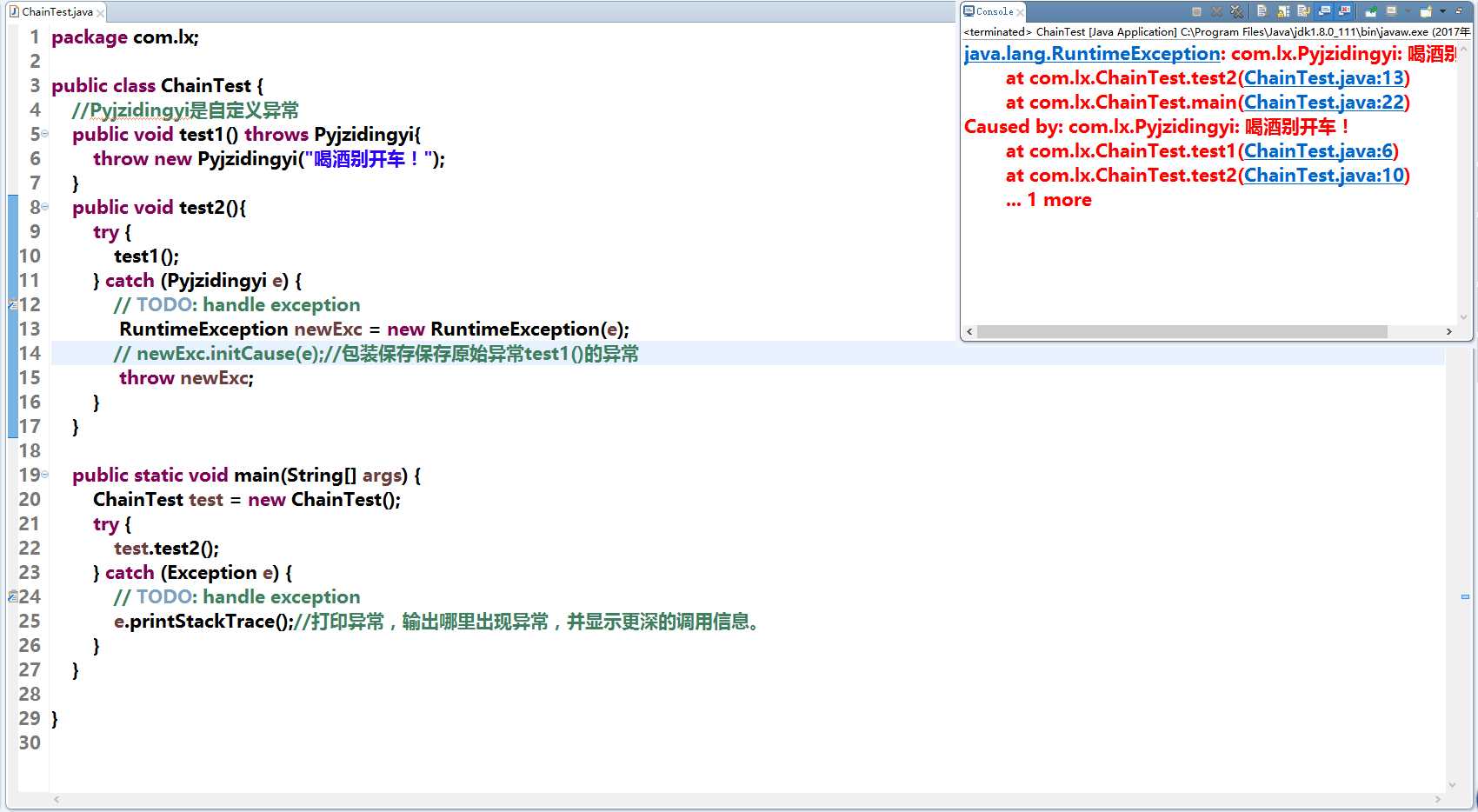
Task: Click the '//Pyjzidingyi' comment on line 4
Action: click(x=185, y=110)
